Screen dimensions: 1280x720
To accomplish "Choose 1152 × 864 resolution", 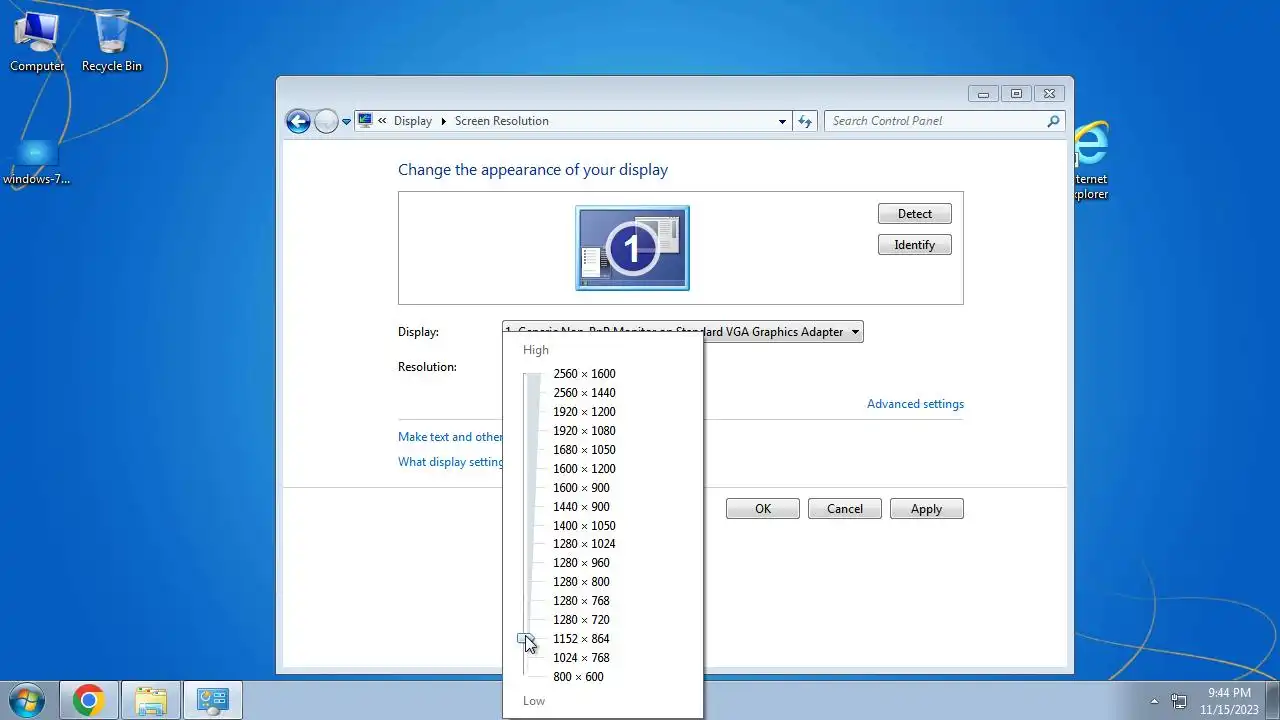I will (x=581, y=639).
